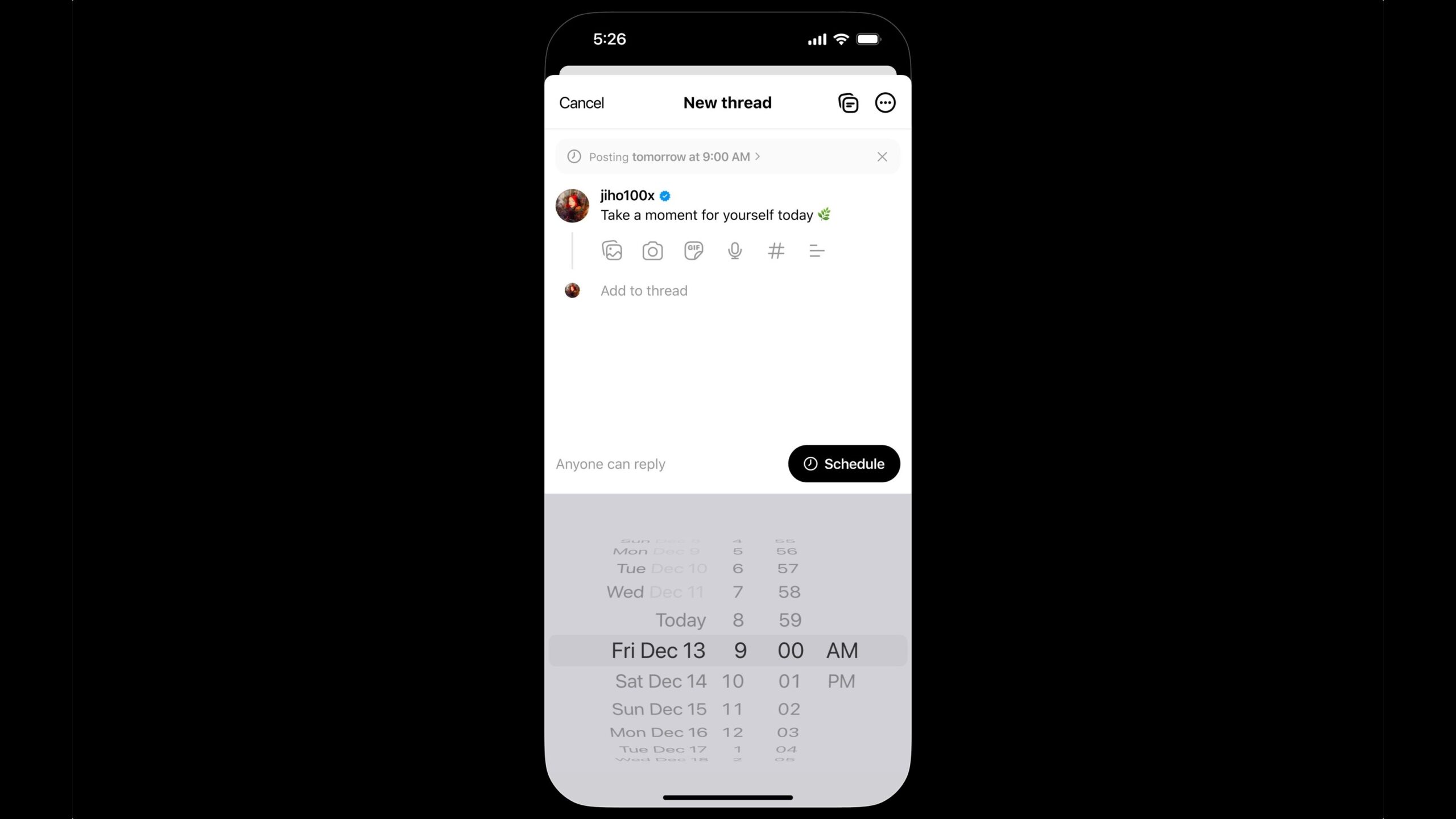The width and height of the screenshot is (1456, 819).
Task: Tap Cancel to discard new thread
Action: coord(581,102)
